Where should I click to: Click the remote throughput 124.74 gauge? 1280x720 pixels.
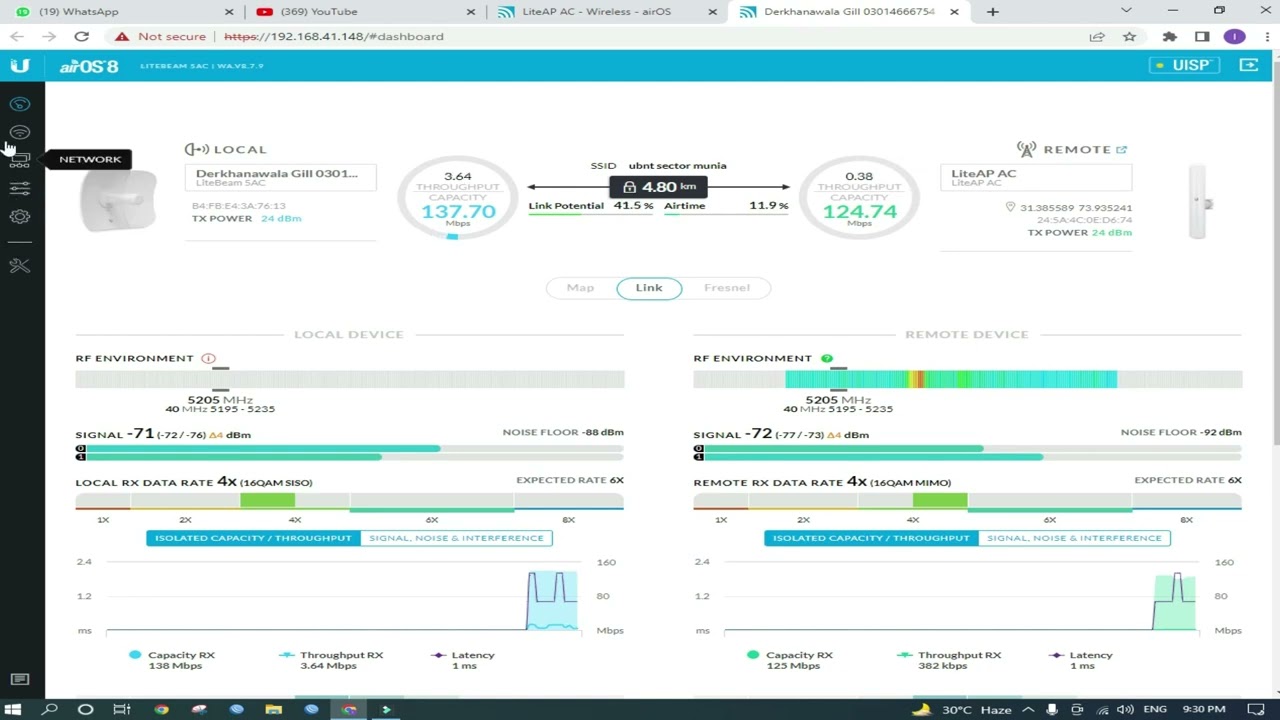(x=859, y=200)
